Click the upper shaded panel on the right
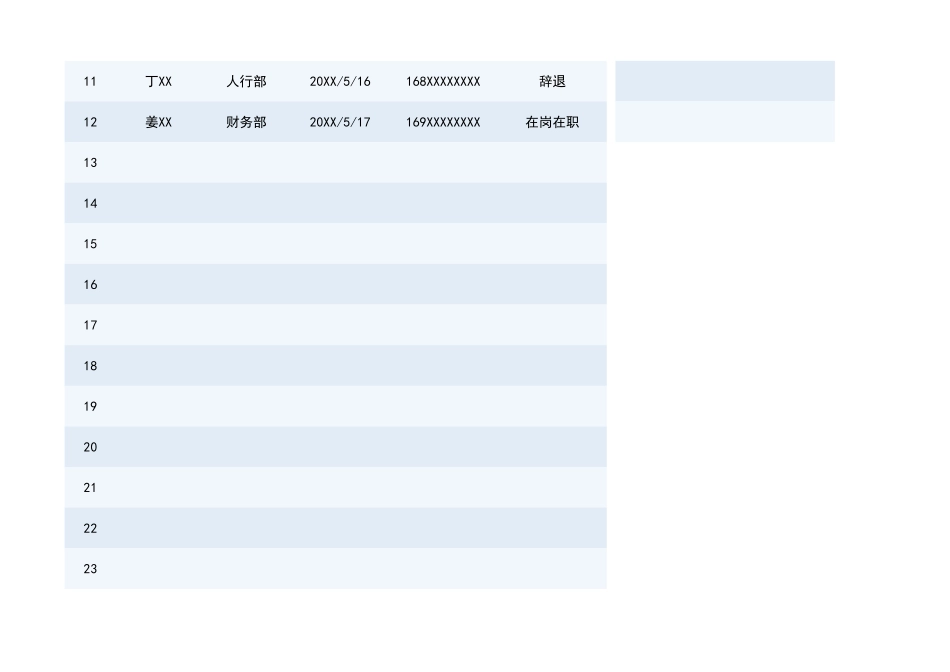 [726, 80]
